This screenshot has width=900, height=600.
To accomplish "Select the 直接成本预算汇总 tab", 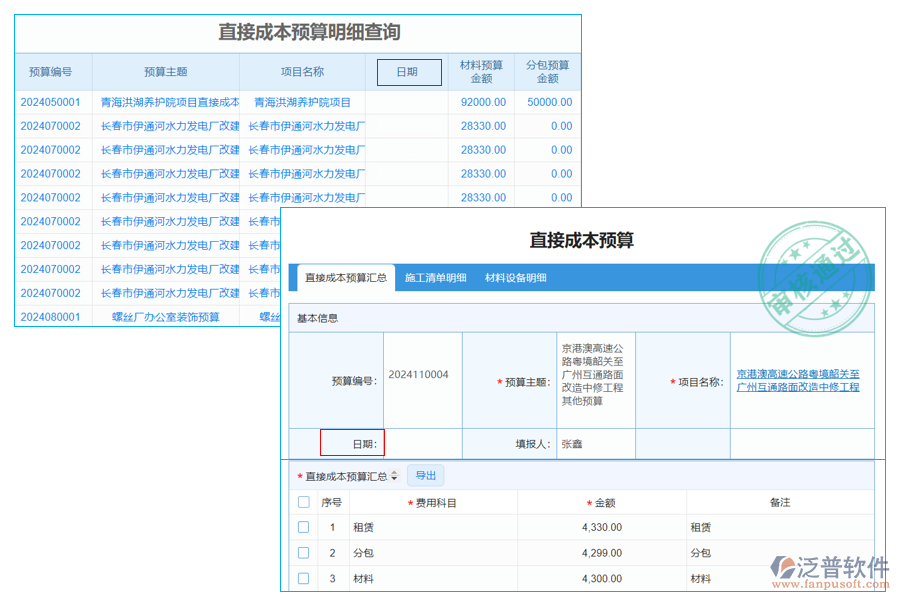I will click(x=346, y=278).
